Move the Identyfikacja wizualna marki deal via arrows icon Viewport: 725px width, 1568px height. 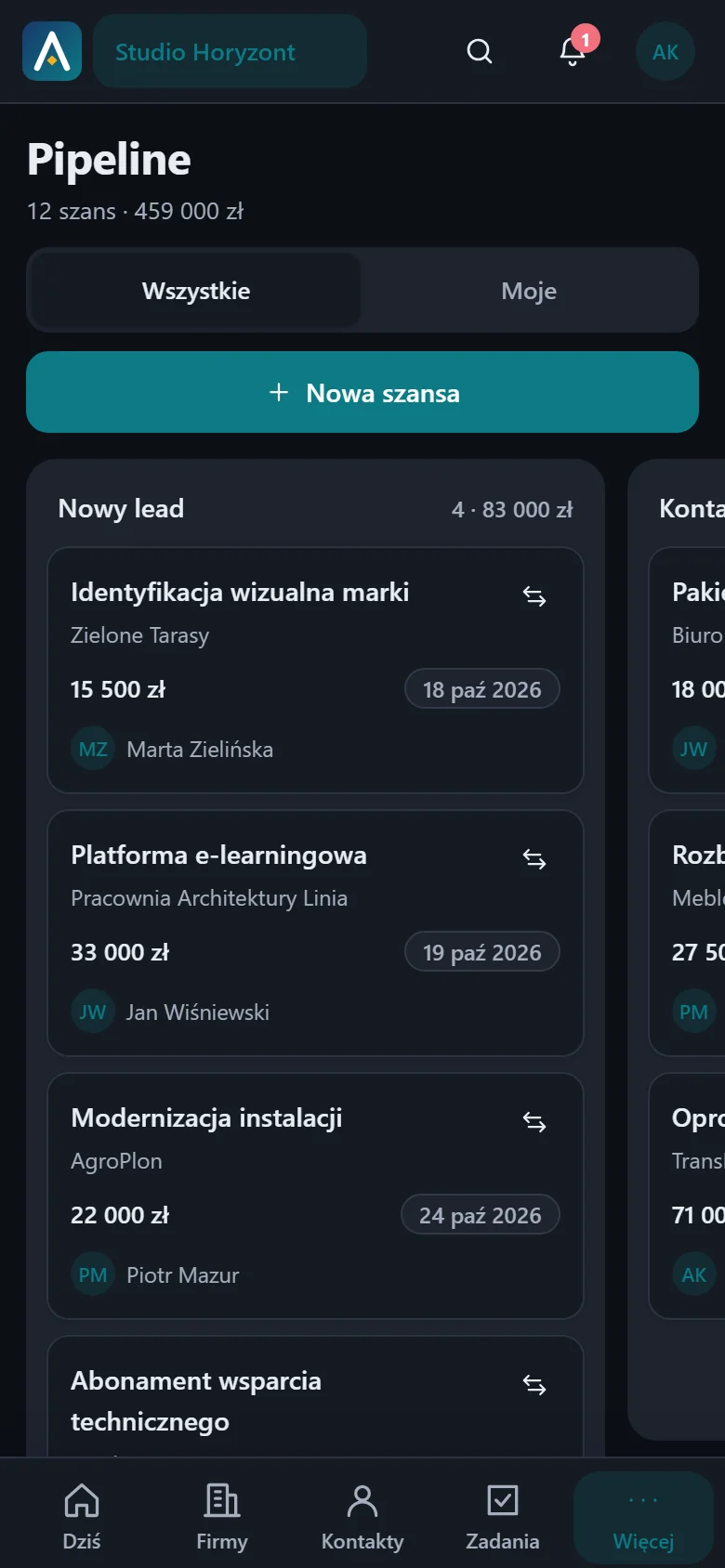534,596
